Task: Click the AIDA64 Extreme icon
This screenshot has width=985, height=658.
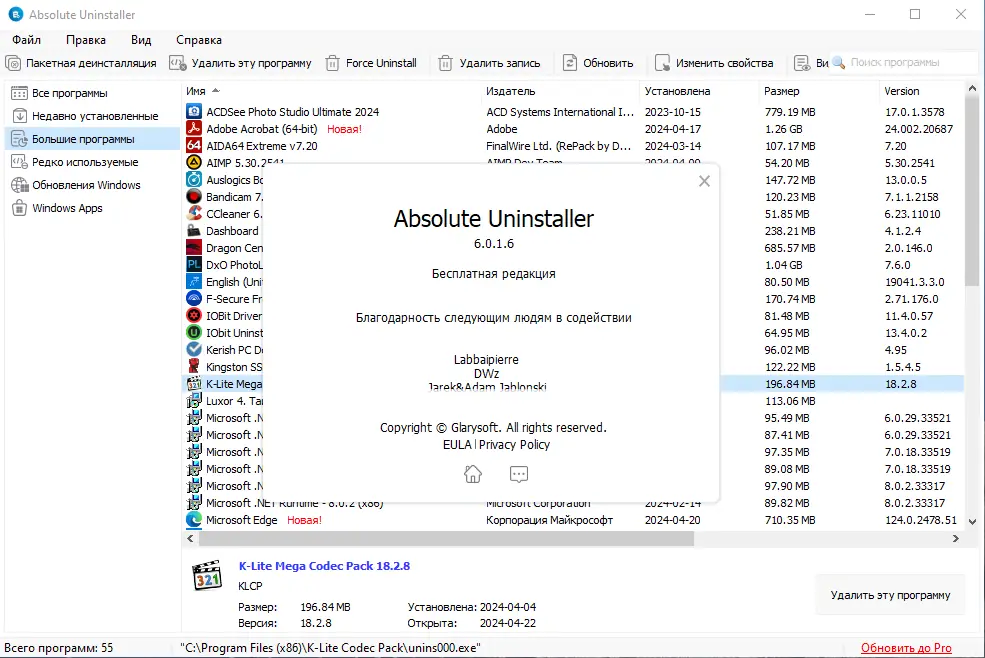Action: click(194, 146)
